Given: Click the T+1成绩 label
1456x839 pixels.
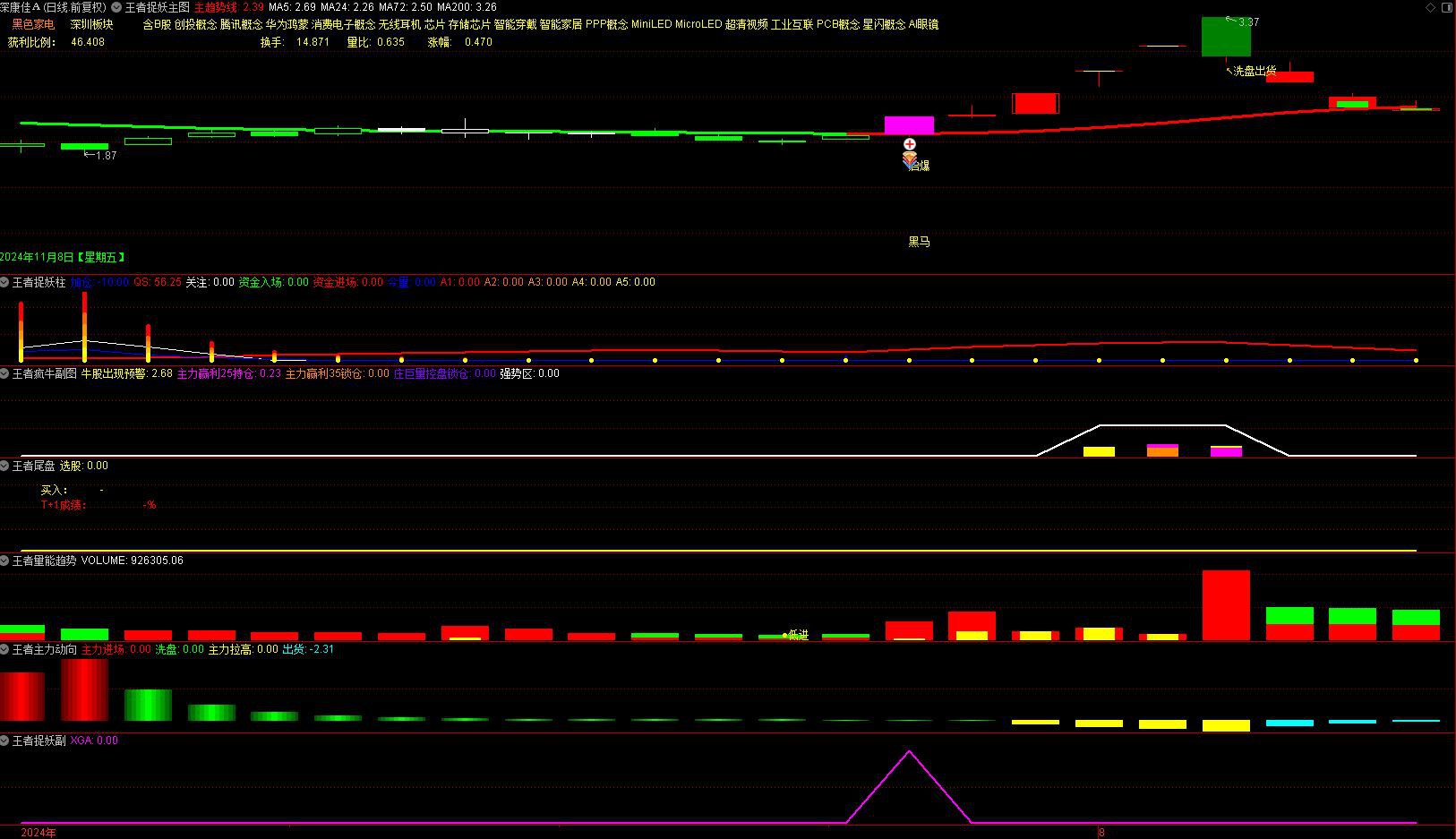Looking at the screenshot, I should click(64, 505).
